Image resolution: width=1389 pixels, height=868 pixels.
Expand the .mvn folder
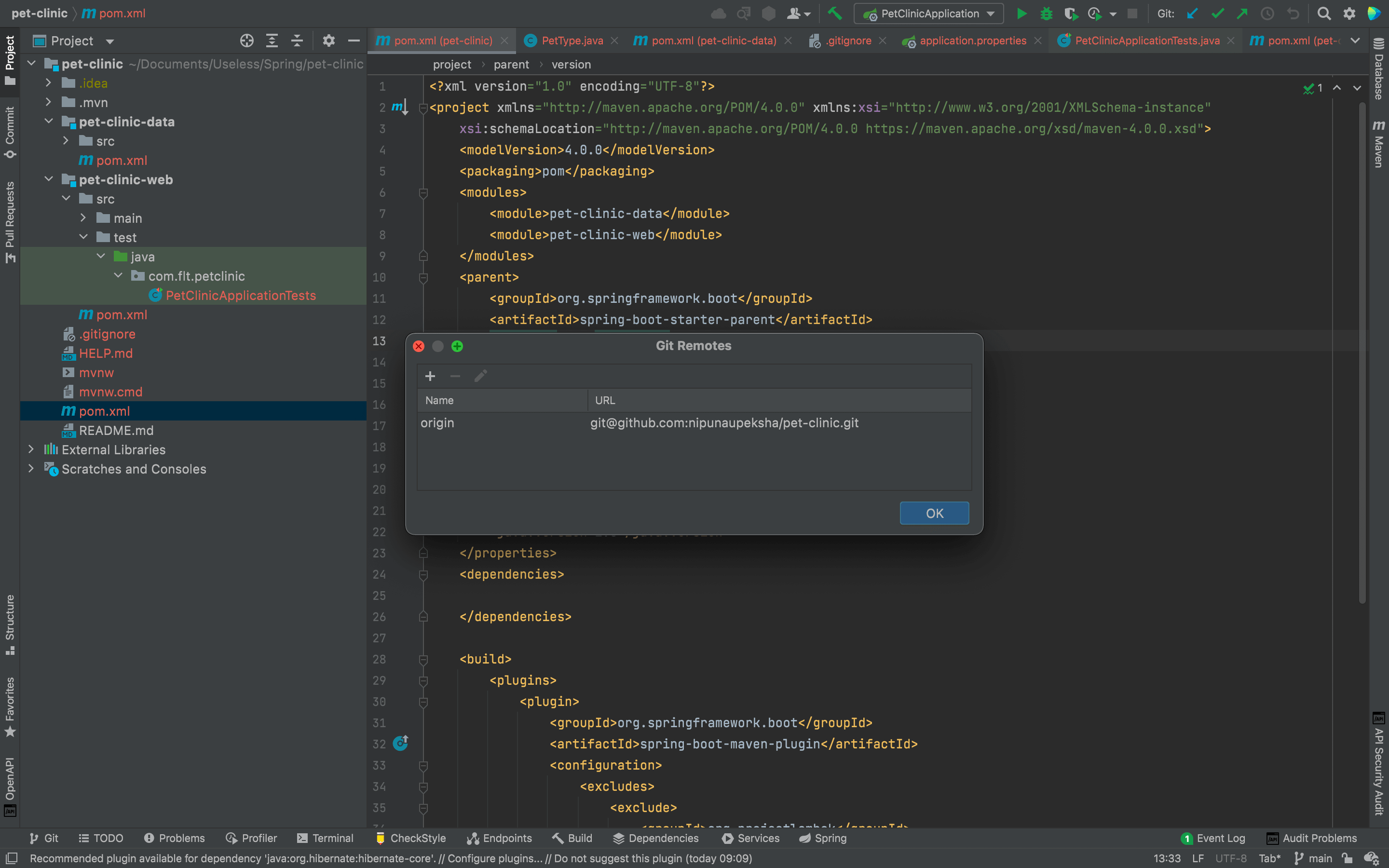click(49, 102)
